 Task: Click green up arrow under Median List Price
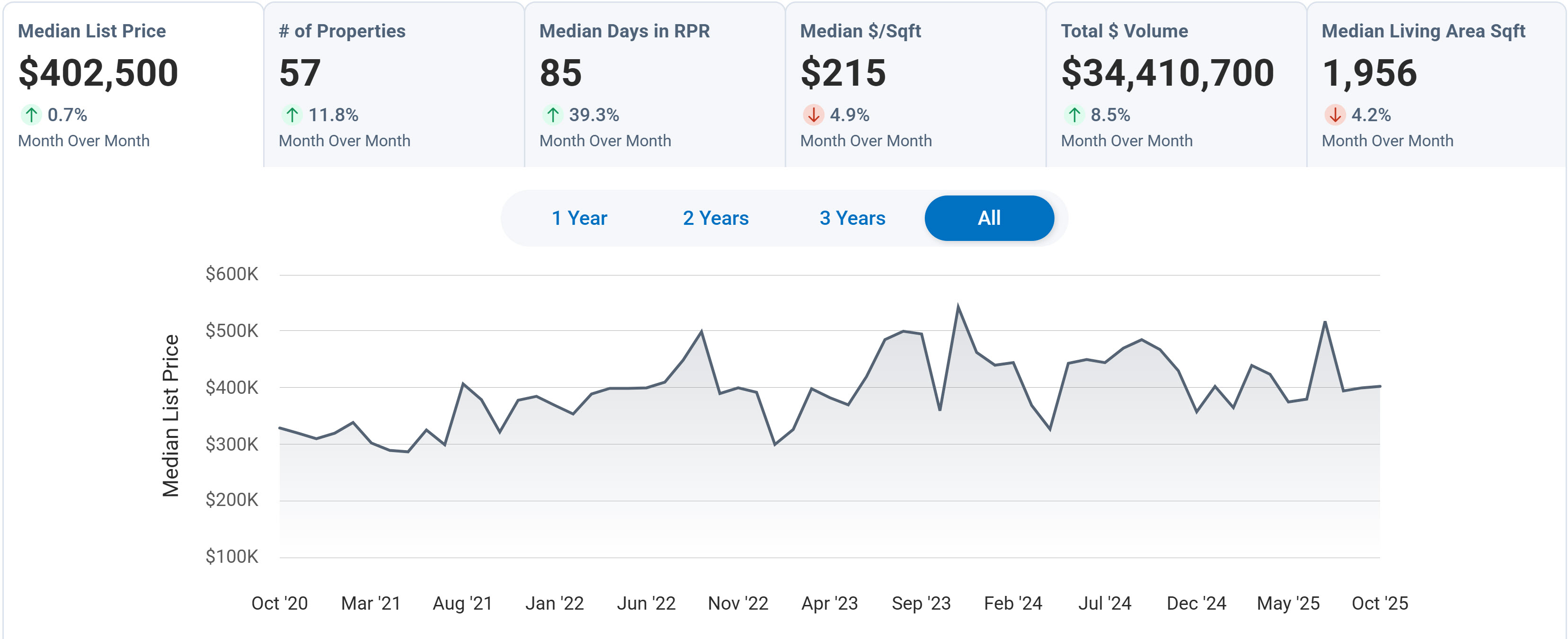(31, 115)
